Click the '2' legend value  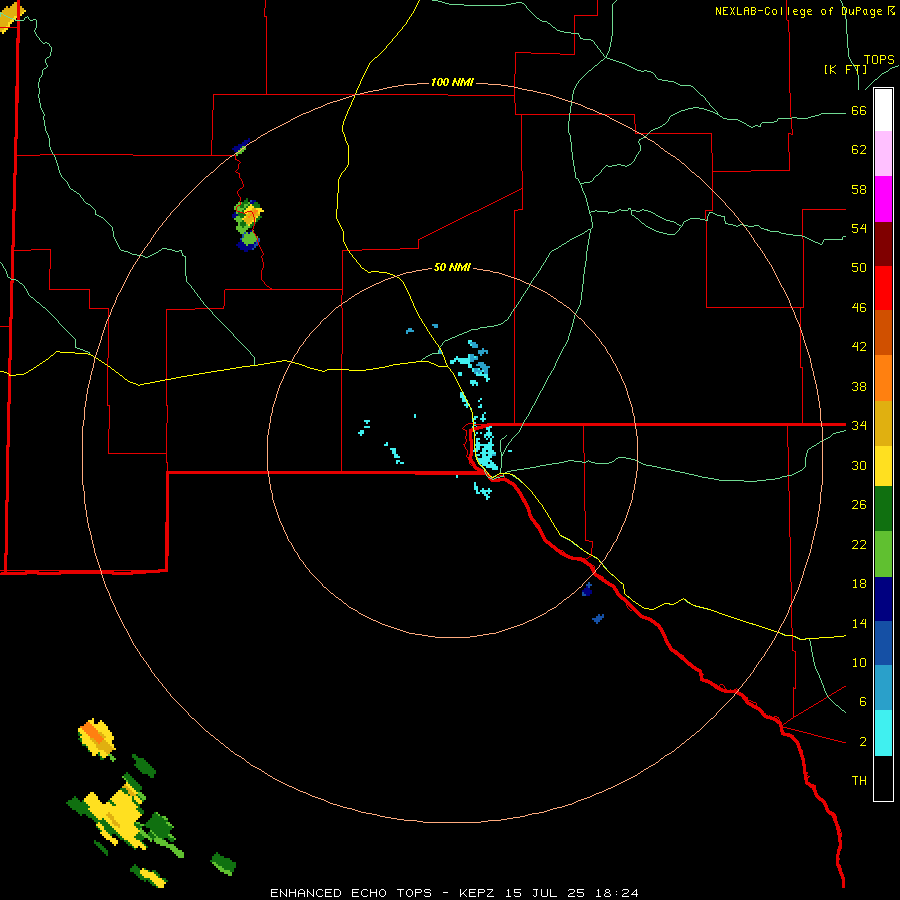point(863,742)
